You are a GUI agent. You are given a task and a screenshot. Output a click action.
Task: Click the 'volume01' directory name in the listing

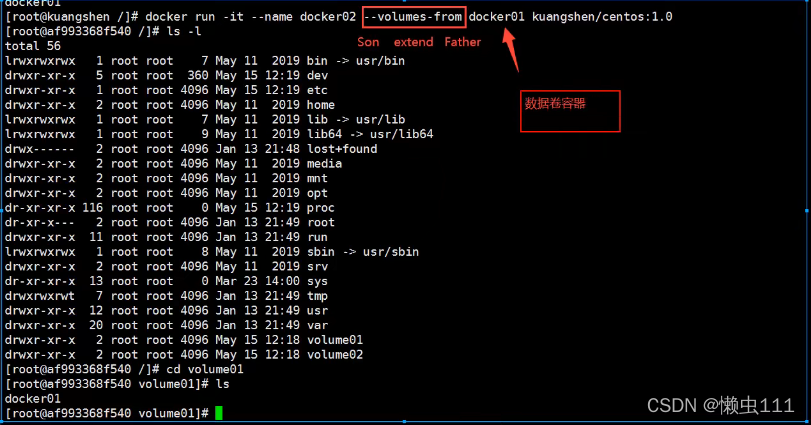point(335,340)
